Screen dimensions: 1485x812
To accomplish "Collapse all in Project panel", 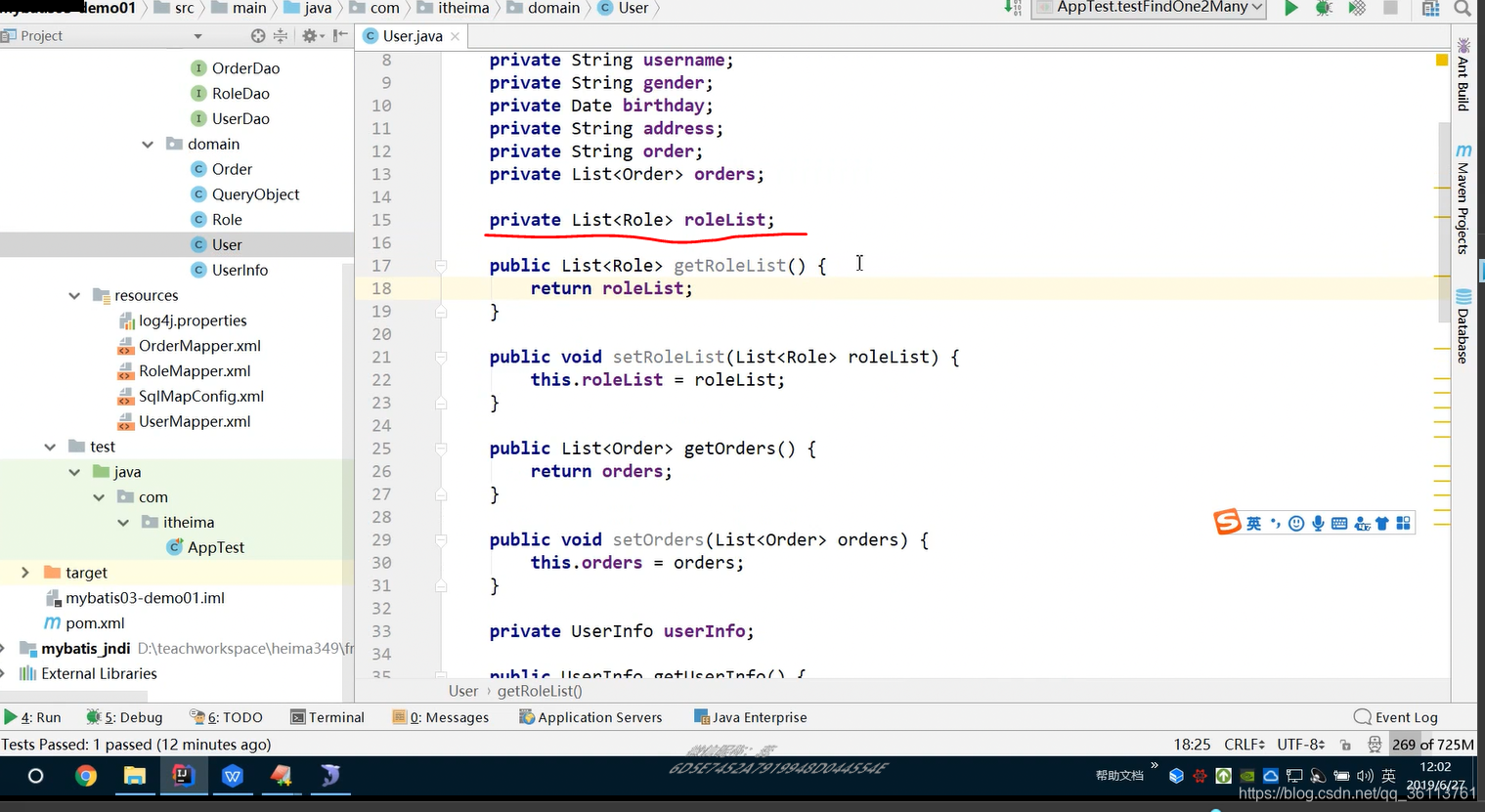I will (281, 36).
